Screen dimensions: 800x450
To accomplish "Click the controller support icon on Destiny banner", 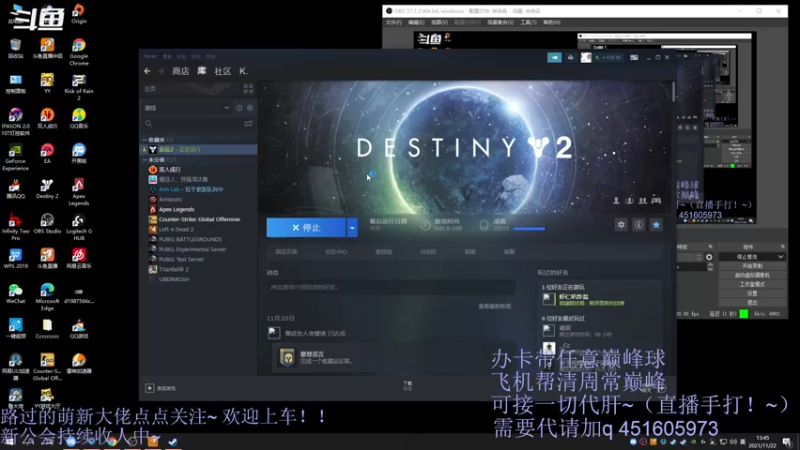I will [656, 201].
